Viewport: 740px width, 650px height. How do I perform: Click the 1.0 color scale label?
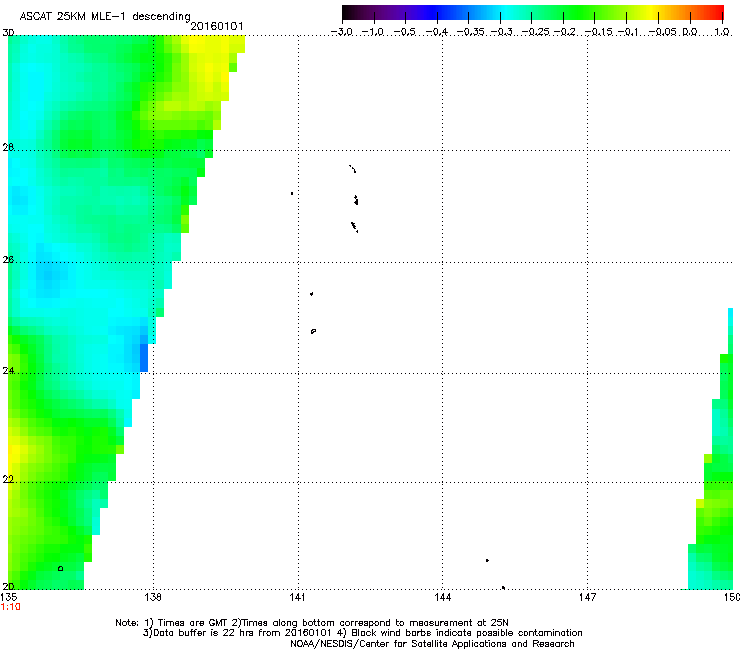point(722,32)
